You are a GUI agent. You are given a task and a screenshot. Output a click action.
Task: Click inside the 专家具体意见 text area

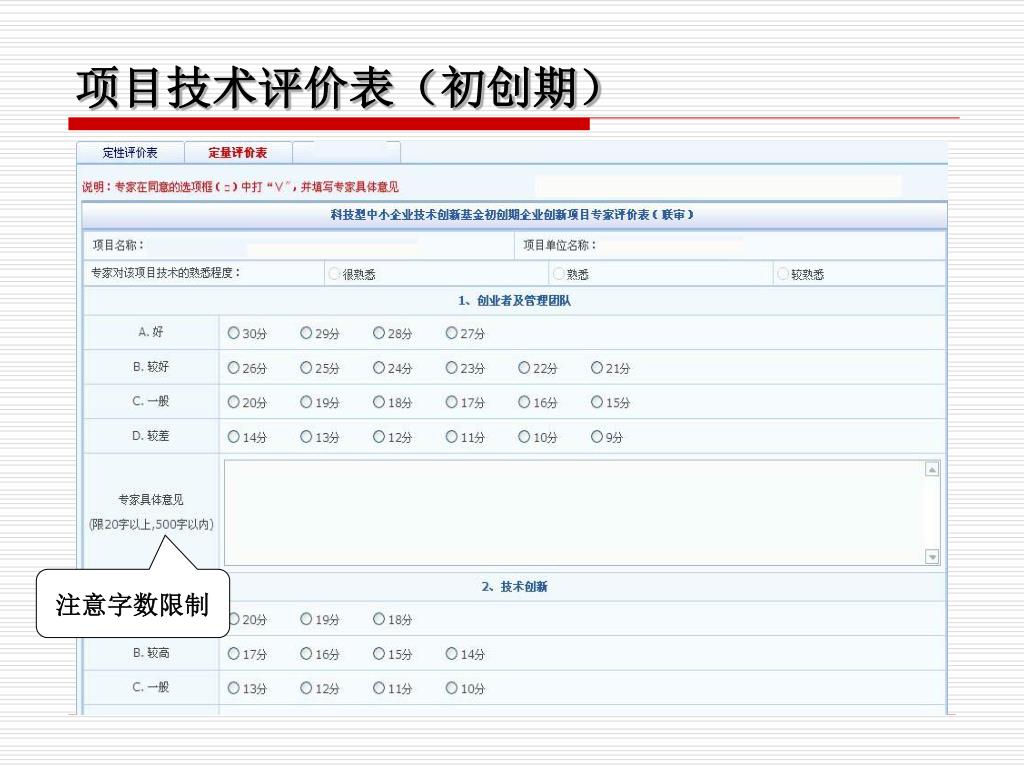[574, 513]
